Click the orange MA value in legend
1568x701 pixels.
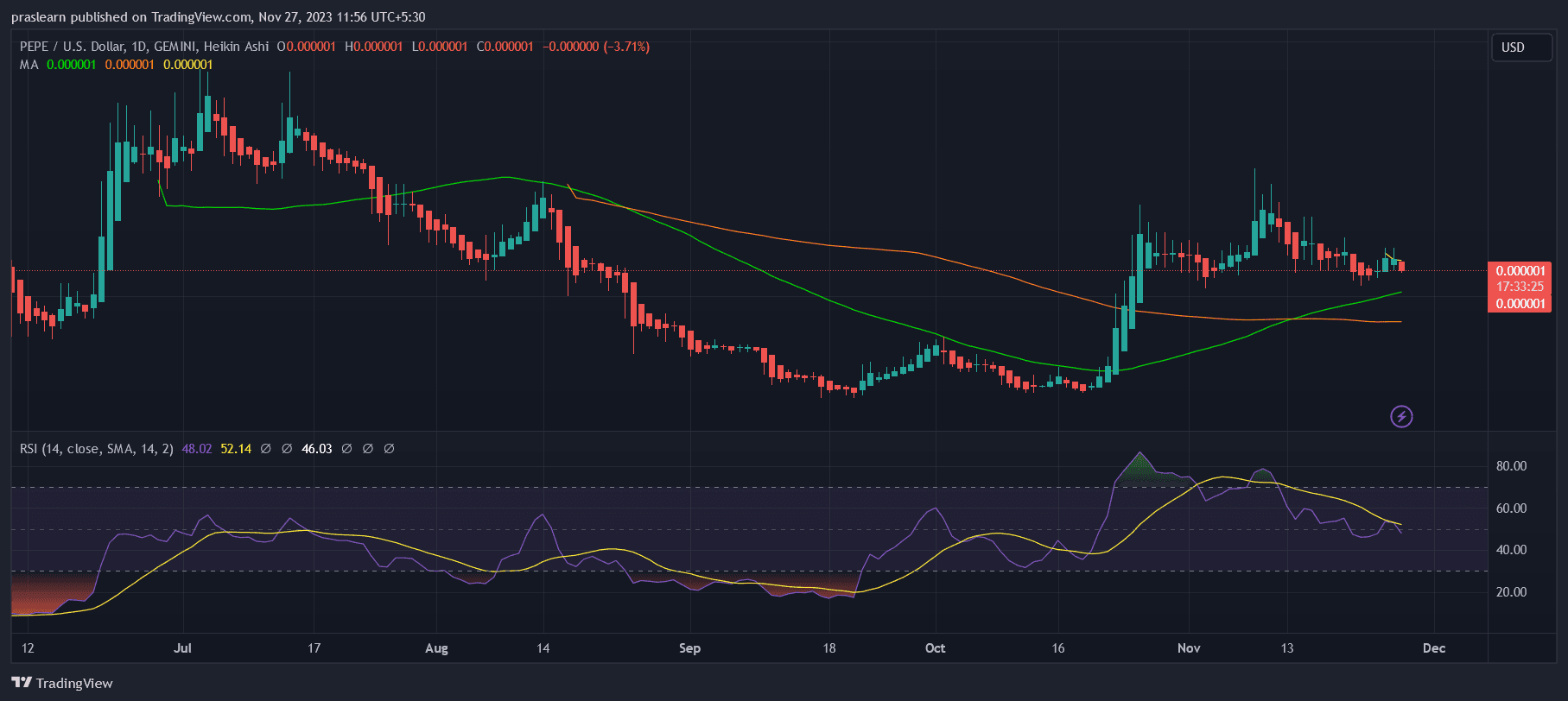click(x=130, y=65)
